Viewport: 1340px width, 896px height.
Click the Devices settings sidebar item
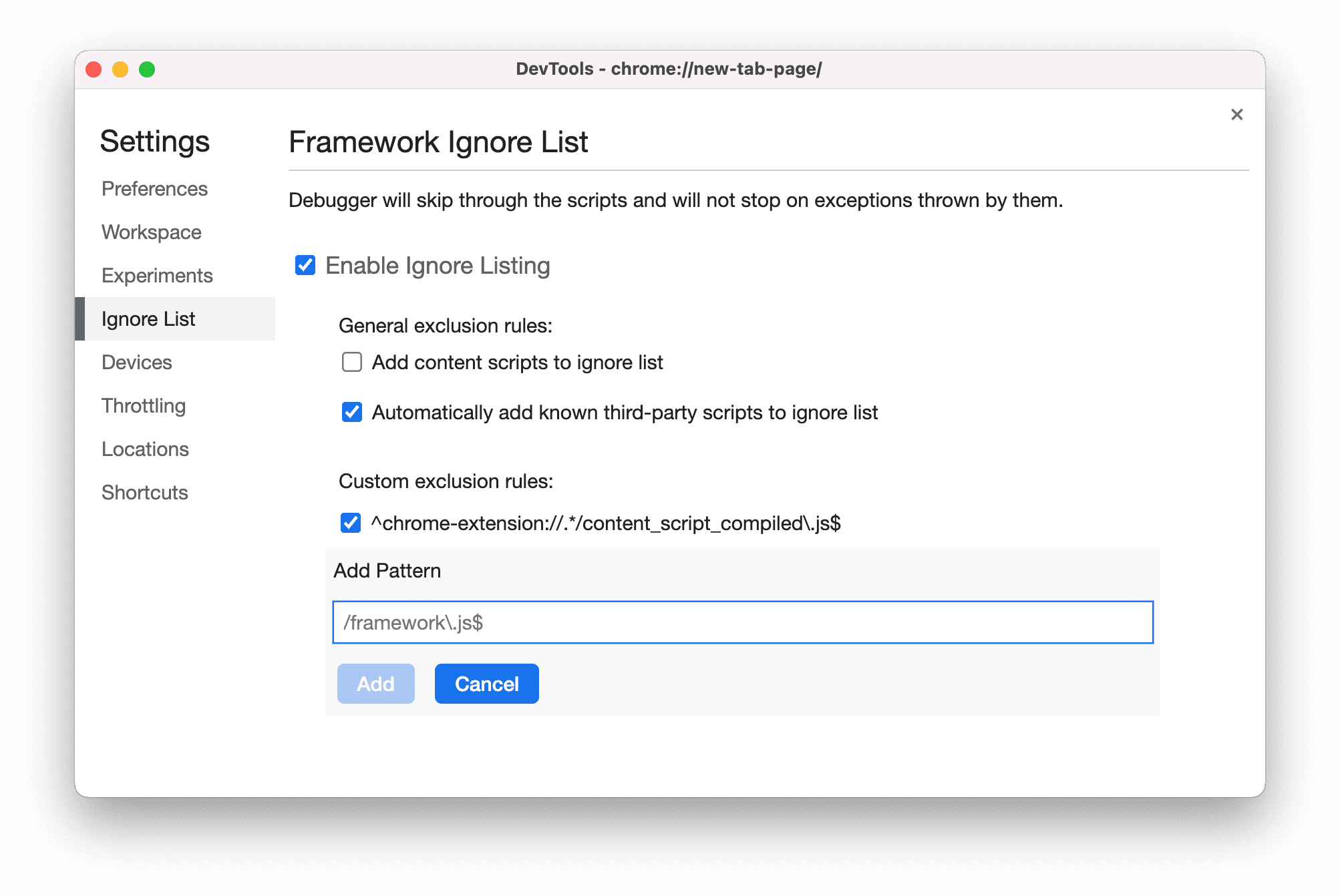click(x=137, y=362)
